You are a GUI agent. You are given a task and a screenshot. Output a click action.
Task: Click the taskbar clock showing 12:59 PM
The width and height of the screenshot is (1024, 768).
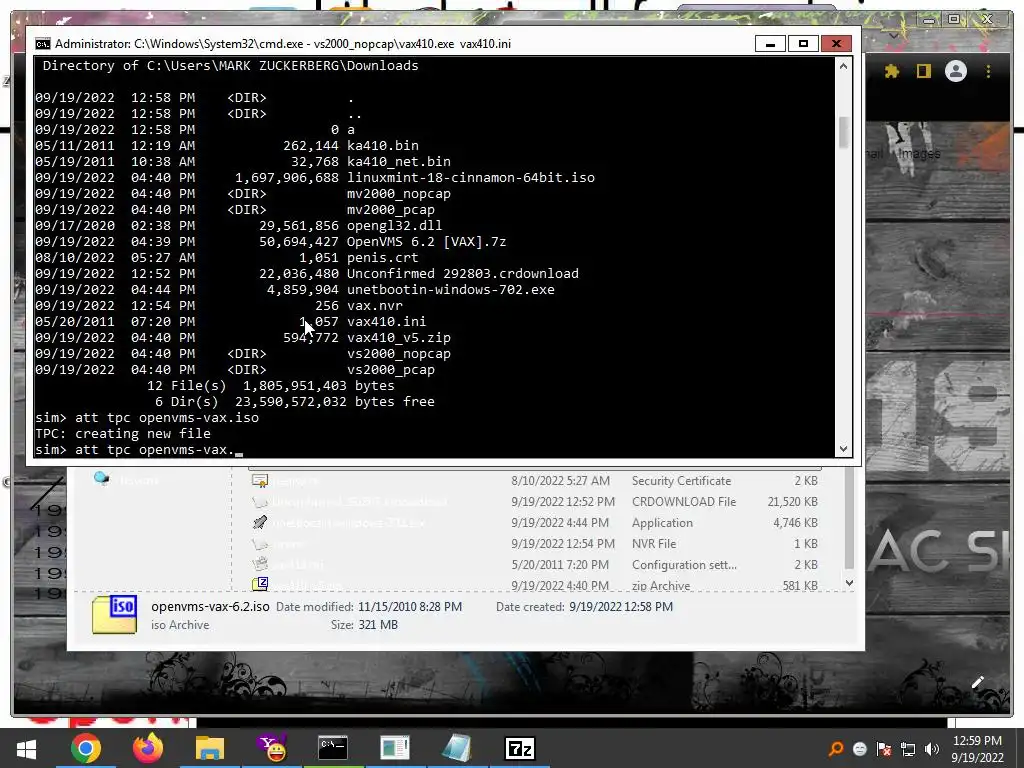[x=977, y=741]
